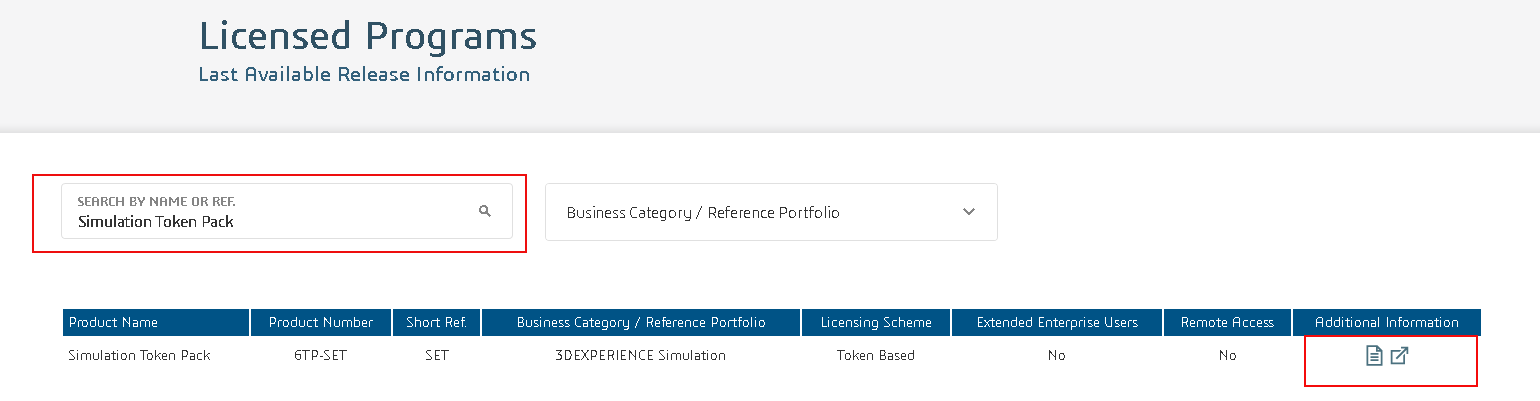Screen dimensions: 1540x401
Task: Click Business Category / Reference Portfolio table header
Action: click(x=641, y=322)
